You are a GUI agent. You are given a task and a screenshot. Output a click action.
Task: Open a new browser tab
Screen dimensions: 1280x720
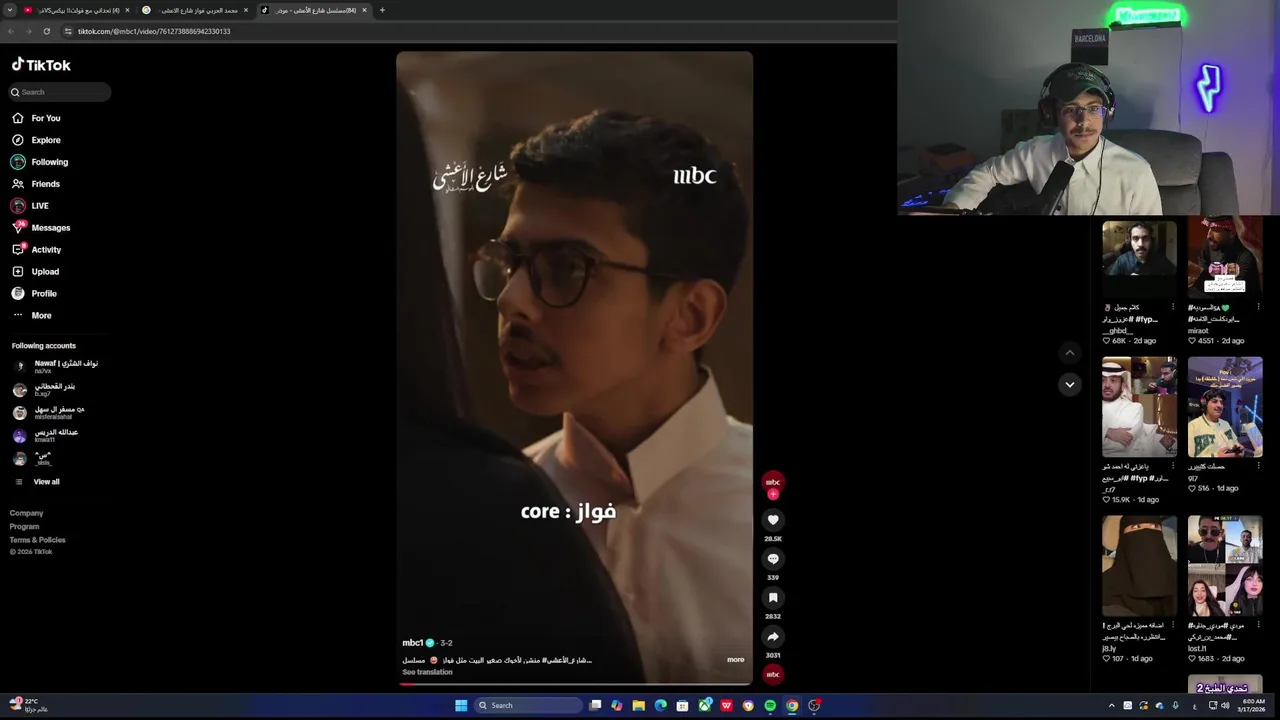point(382,10)
